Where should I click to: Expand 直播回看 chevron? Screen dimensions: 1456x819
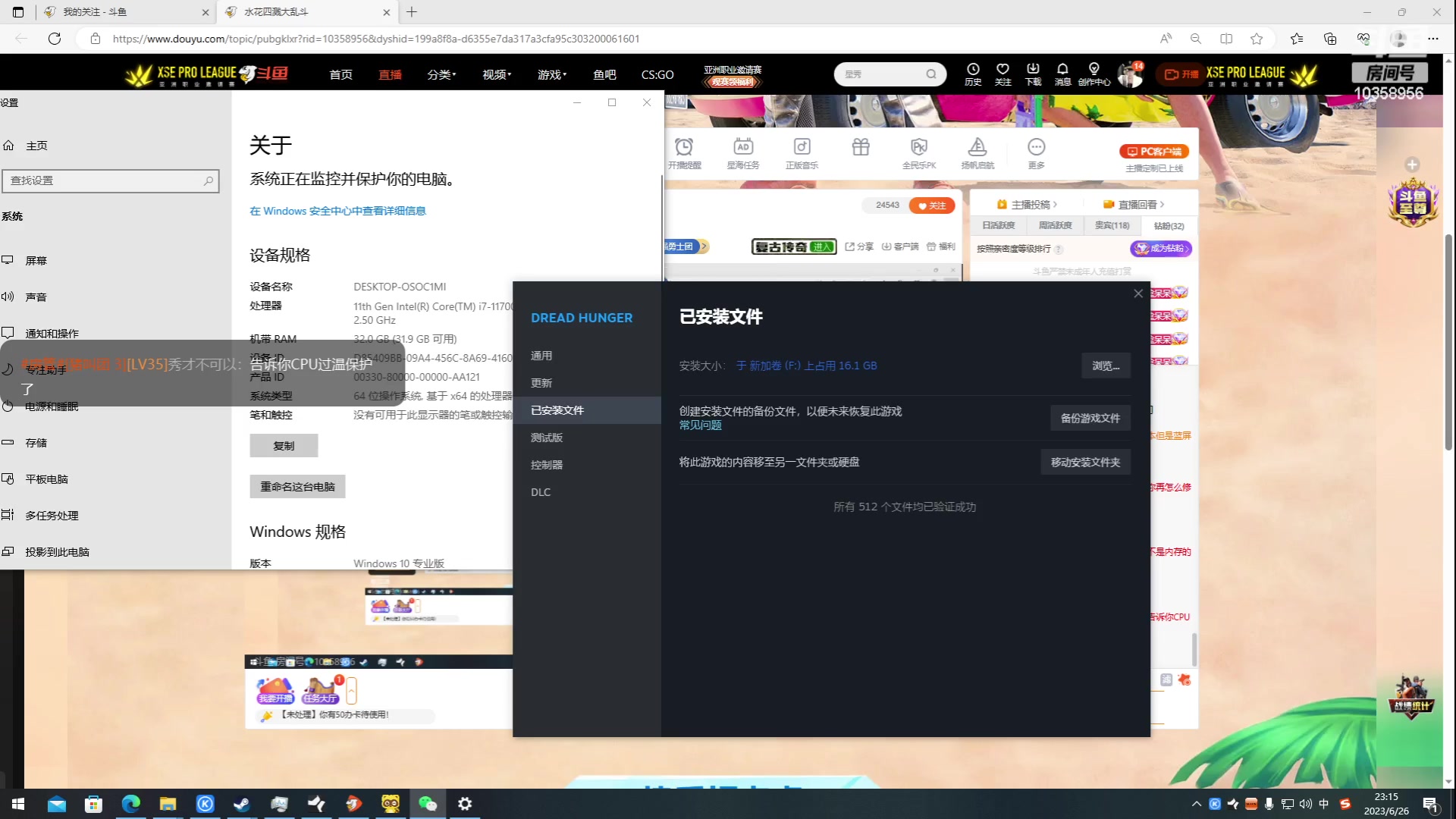pos(1162,205)
